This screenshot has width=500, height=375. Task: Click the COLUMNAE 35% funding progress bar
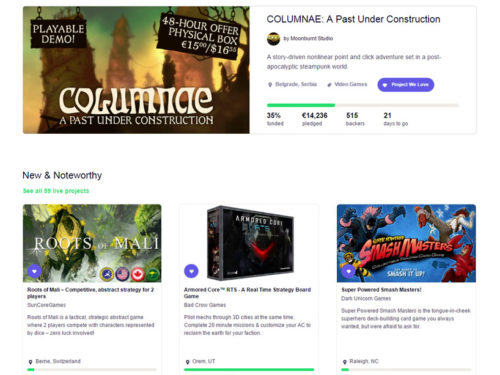pos(363,105)
